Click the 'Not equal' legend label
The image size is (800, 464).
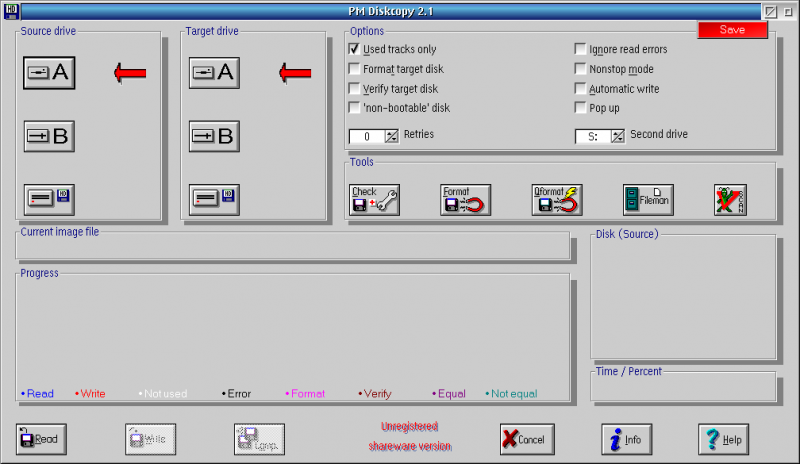pos(511,394)
